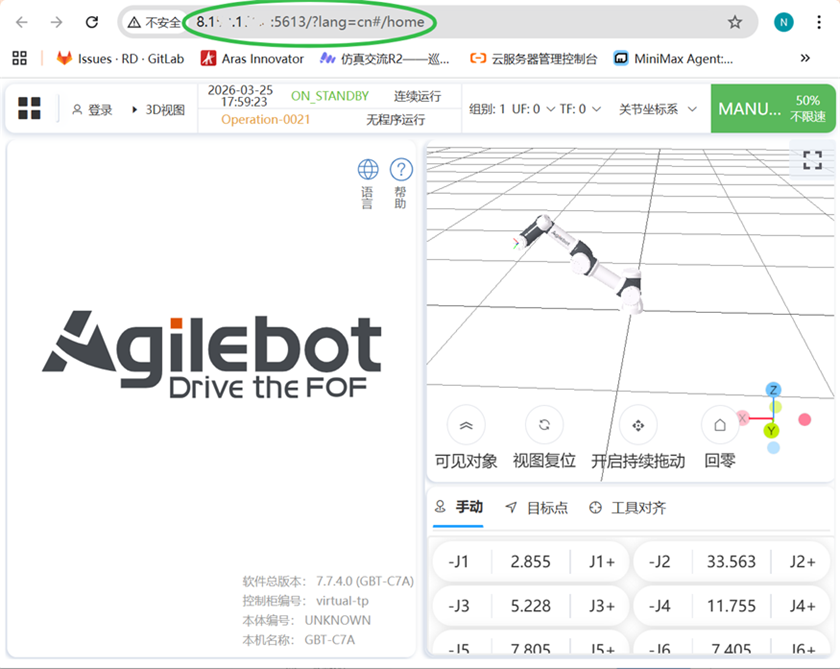The width and height of the screenshot is (840, 669).
Task: Click the insecure site warning icon
Action: [x=134, y=22]
